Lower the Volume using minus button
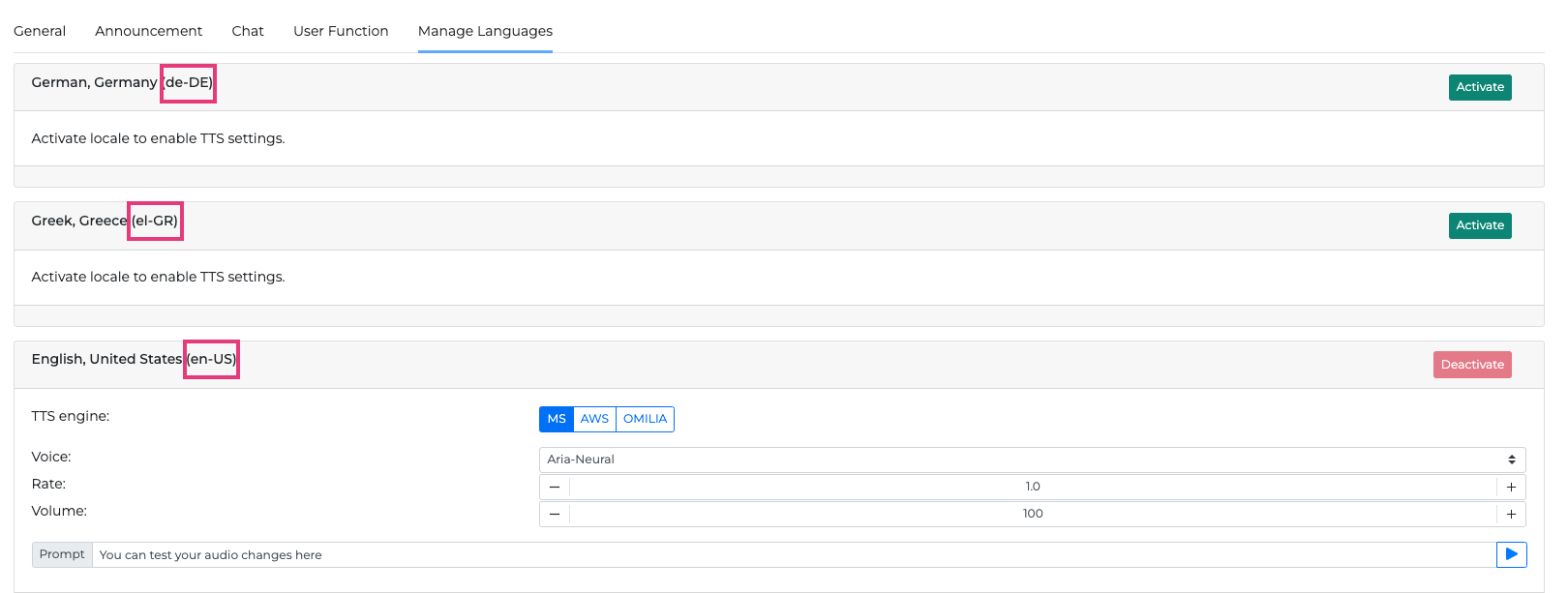This screenshot has width=1568, height=593. (x=555, y=514)
